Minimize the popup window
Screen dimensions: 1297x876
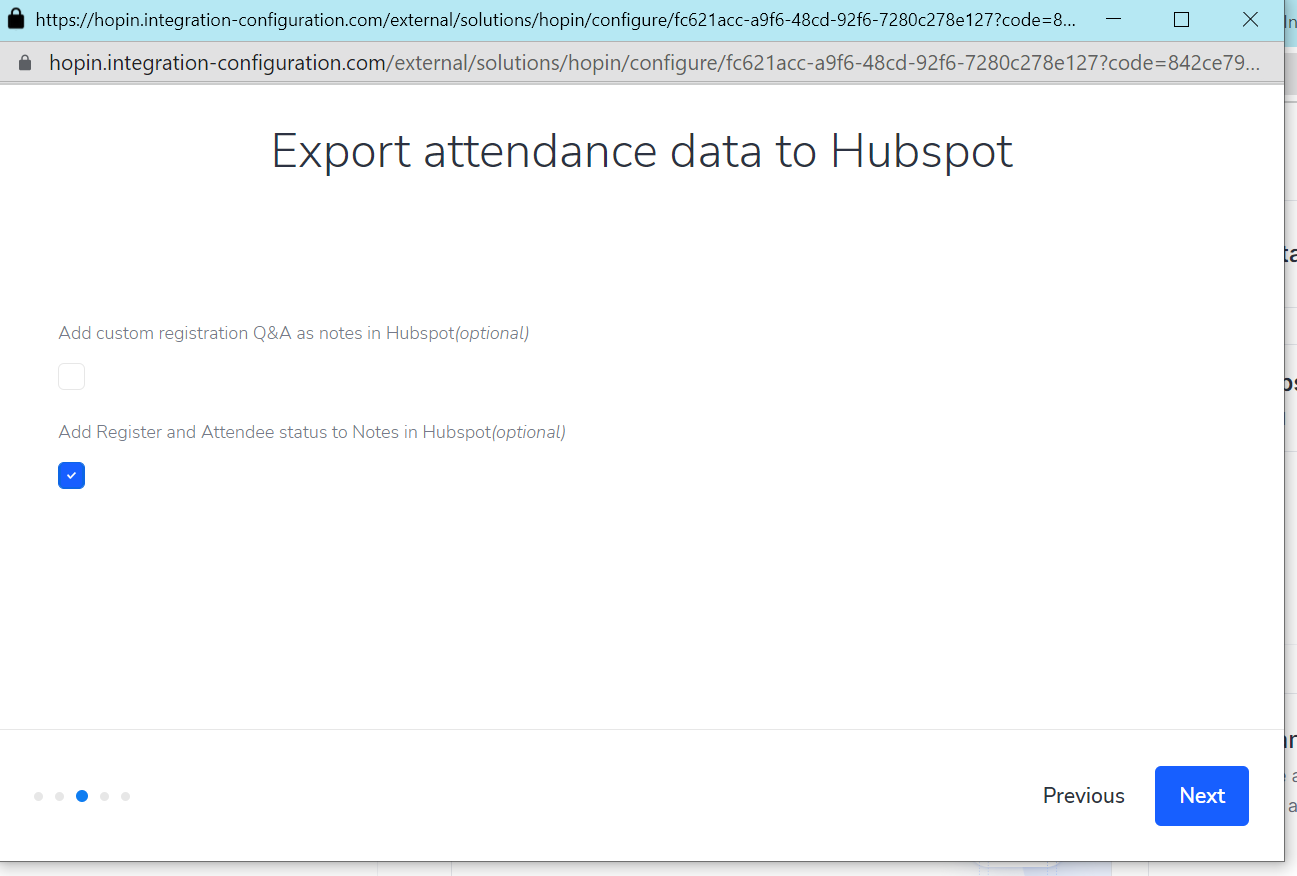(1113, 19)
